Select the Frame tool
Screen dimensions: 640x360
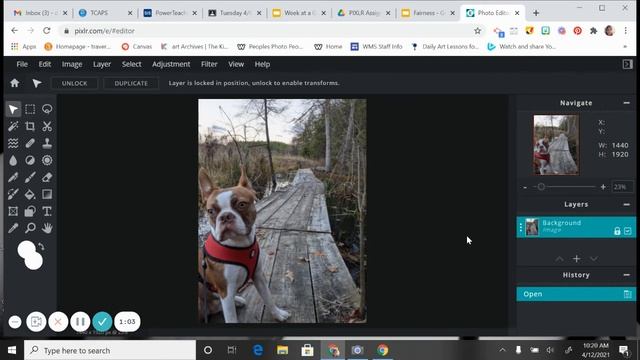[13, 211]
